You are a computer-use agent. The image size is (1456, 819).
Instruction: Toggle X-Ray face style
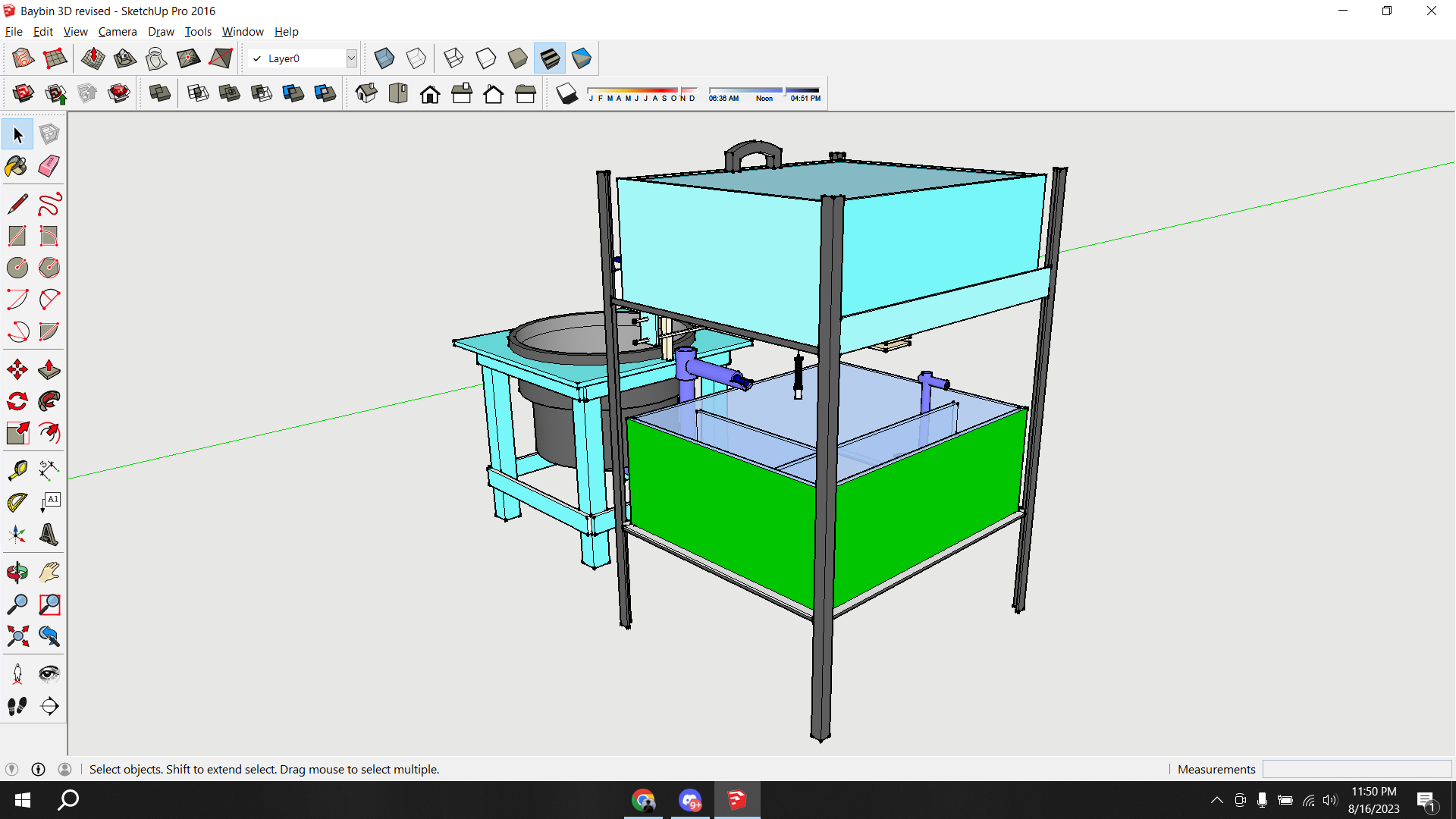pos(384,58)
